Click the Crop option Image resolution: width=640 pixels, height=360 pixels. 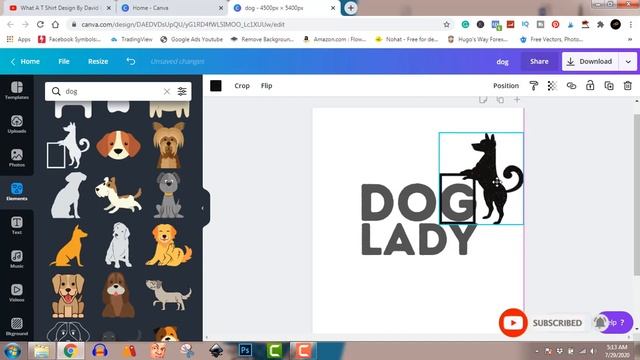[x=242, y=86]
